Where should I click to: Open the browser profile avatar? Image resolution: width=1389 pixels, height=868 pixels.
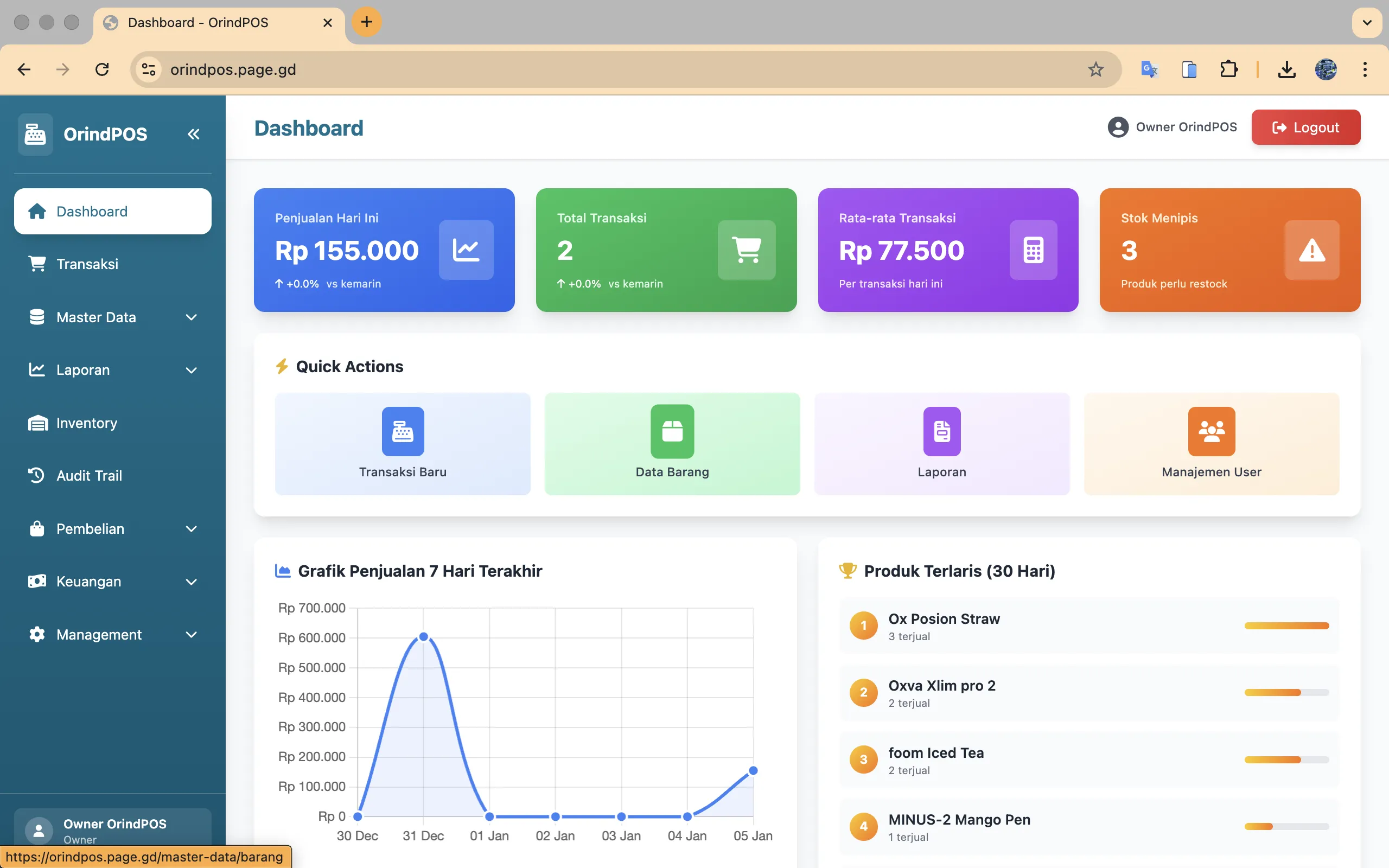pos(1326,69)
